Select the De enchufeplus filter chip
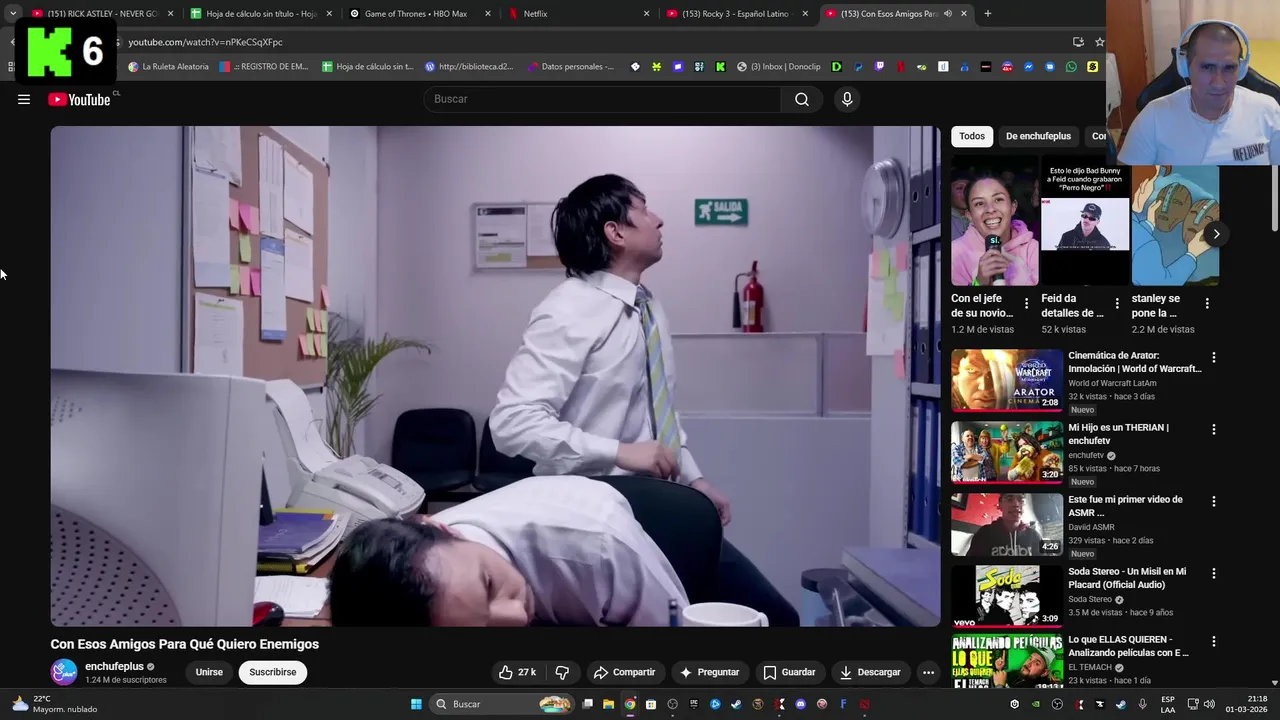Image resolution: width=1280 pixels, height=720 pixels. click(x=1038, y=136)
